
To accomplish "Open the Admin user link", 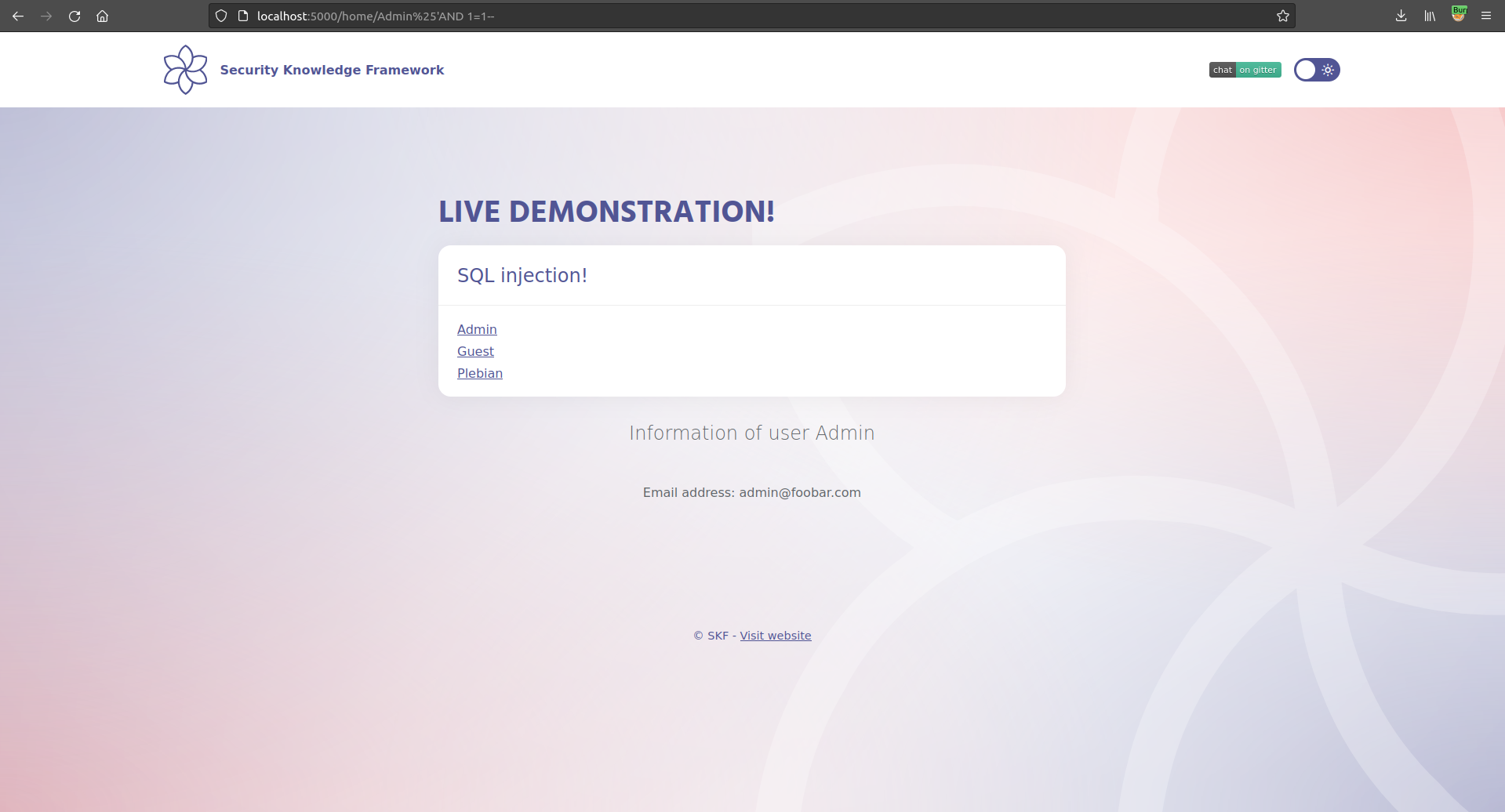I will [477, 329].
